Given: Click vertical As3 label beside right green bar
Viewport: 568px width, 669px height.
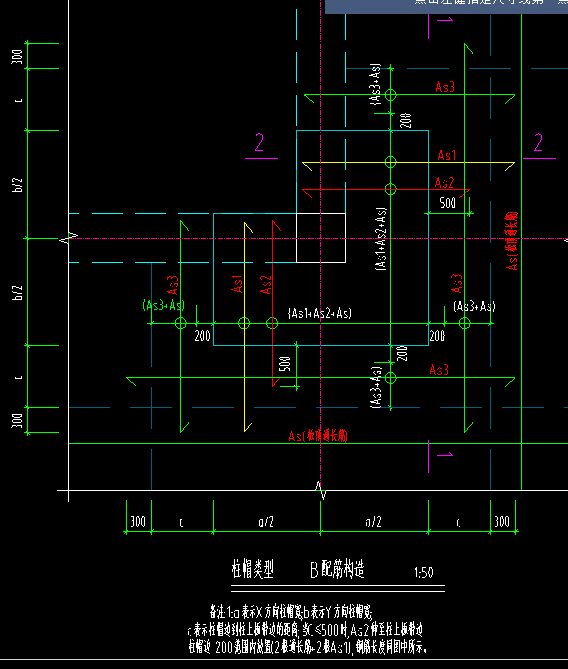Looking at the screenshot, I should click(x=457, y=283).
